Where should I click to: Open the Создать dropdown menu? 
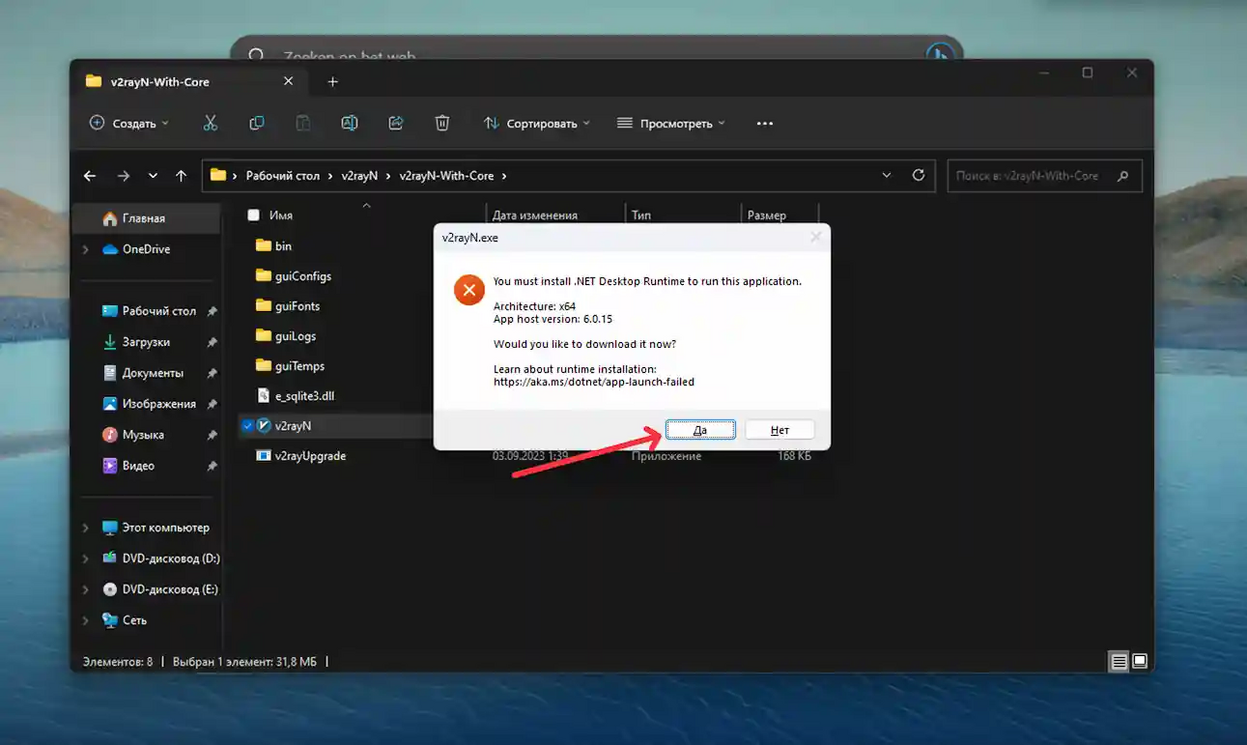pyautogui.click(x=129, y=123)
